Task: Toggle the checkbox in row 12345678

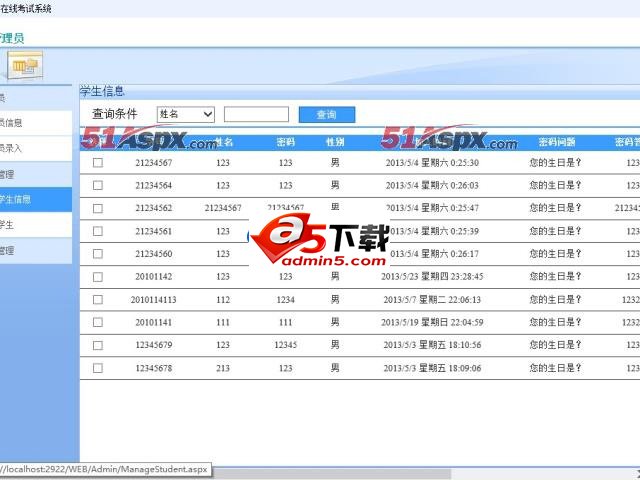Action: point(98,368)
